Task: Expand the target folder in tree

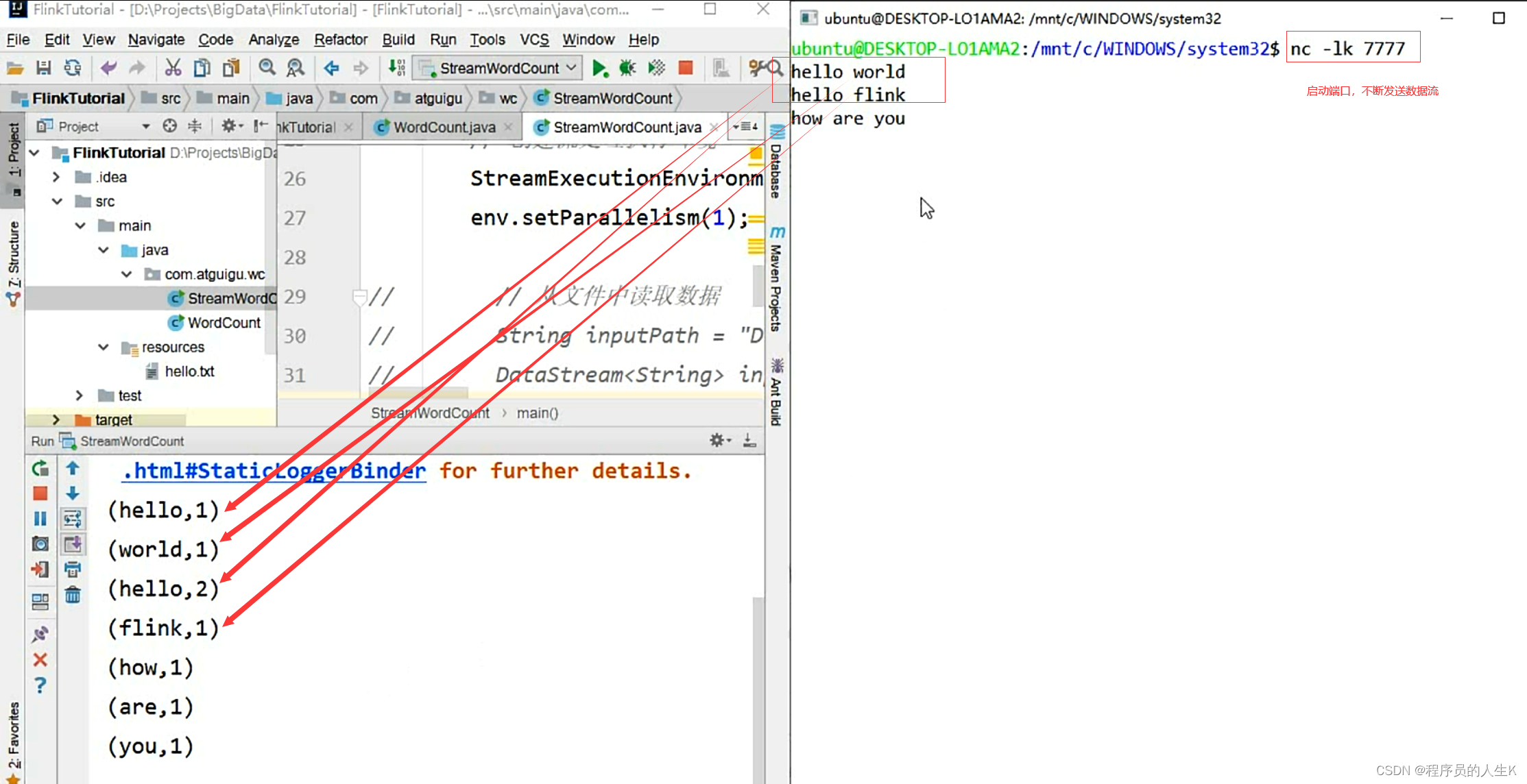Action: (x=56, y=419)
